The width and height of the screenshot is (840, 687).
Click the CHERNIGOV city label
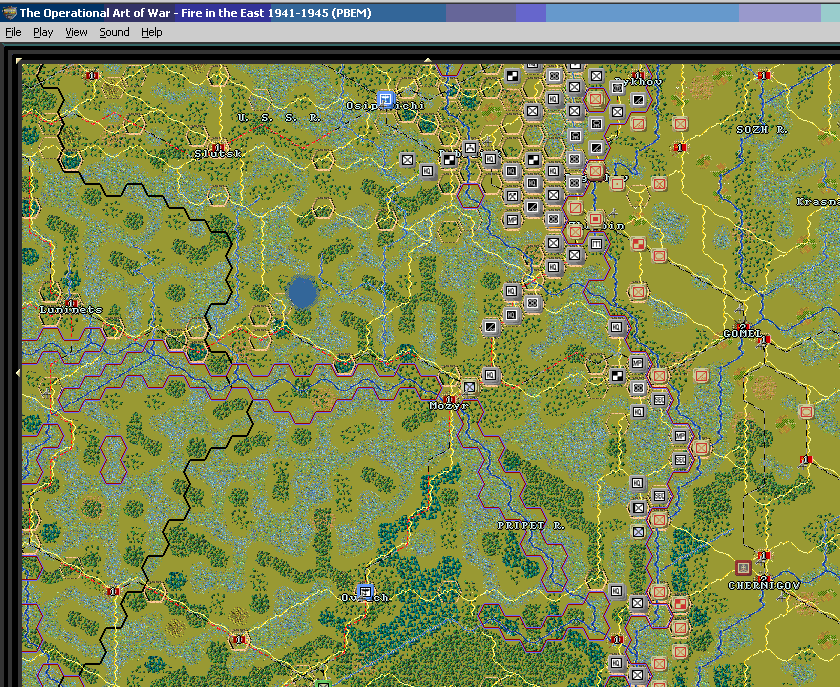click(x=764, y=586)
